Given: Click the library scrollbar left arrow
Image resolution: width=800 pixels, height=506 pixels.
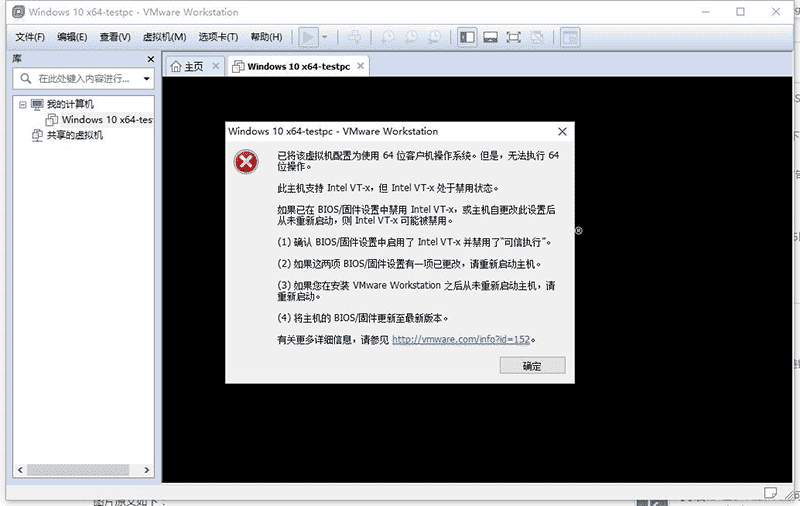Looking at the screenshot, I should click(20, 470).
